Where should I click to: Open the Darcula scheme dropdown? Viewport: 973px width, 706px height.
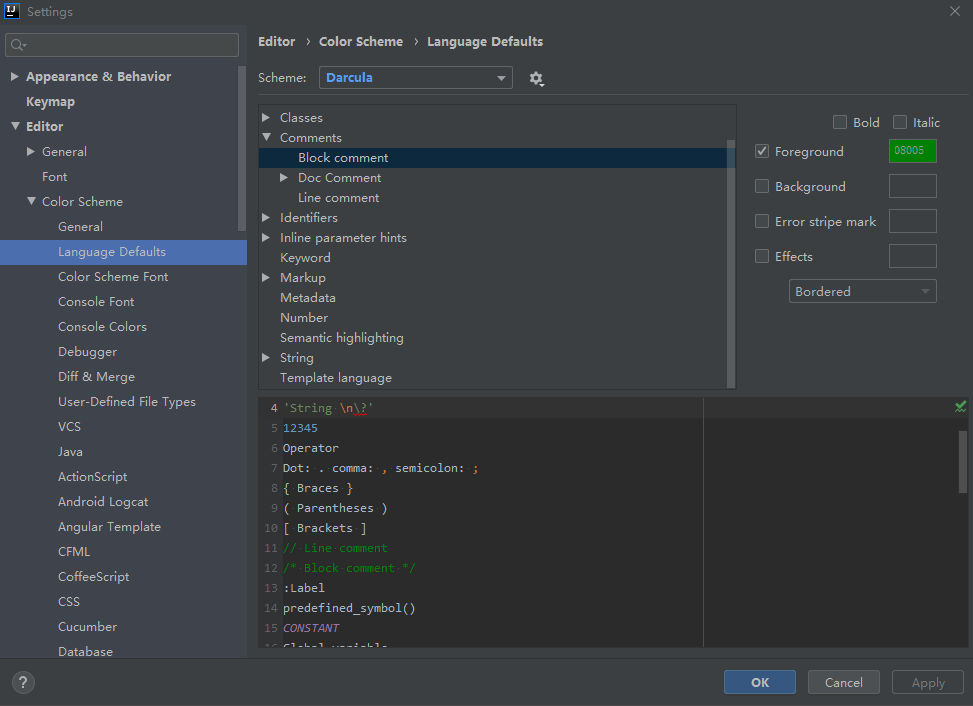(415, 78)
